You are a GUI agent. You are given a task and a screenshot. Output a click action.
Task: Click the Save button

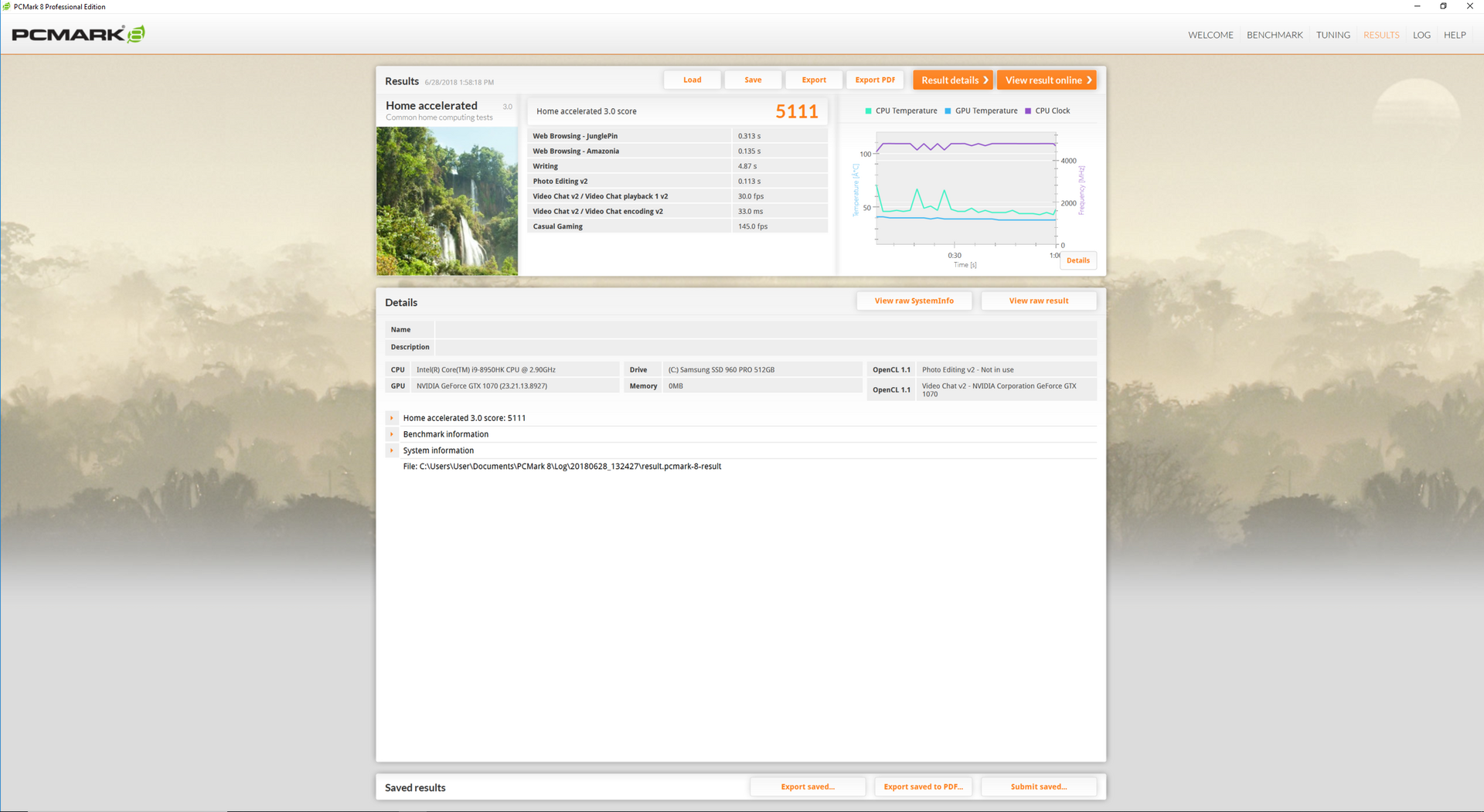[753, 80]
